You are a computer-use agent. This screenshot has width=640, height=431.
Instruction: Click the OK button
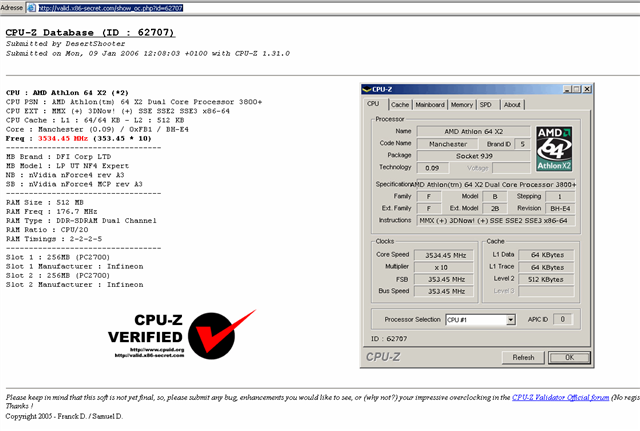(x=569, y=358)
